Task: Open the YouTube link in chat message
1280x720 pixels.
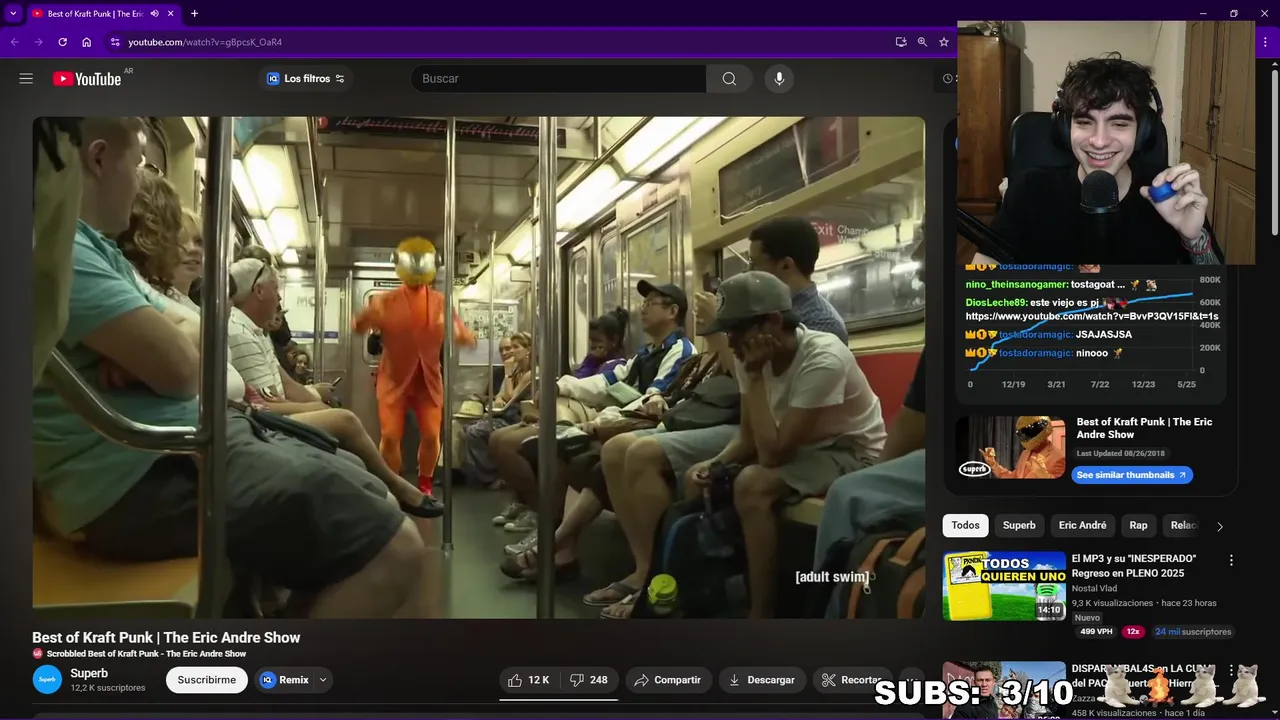Action: (1092, 316)
